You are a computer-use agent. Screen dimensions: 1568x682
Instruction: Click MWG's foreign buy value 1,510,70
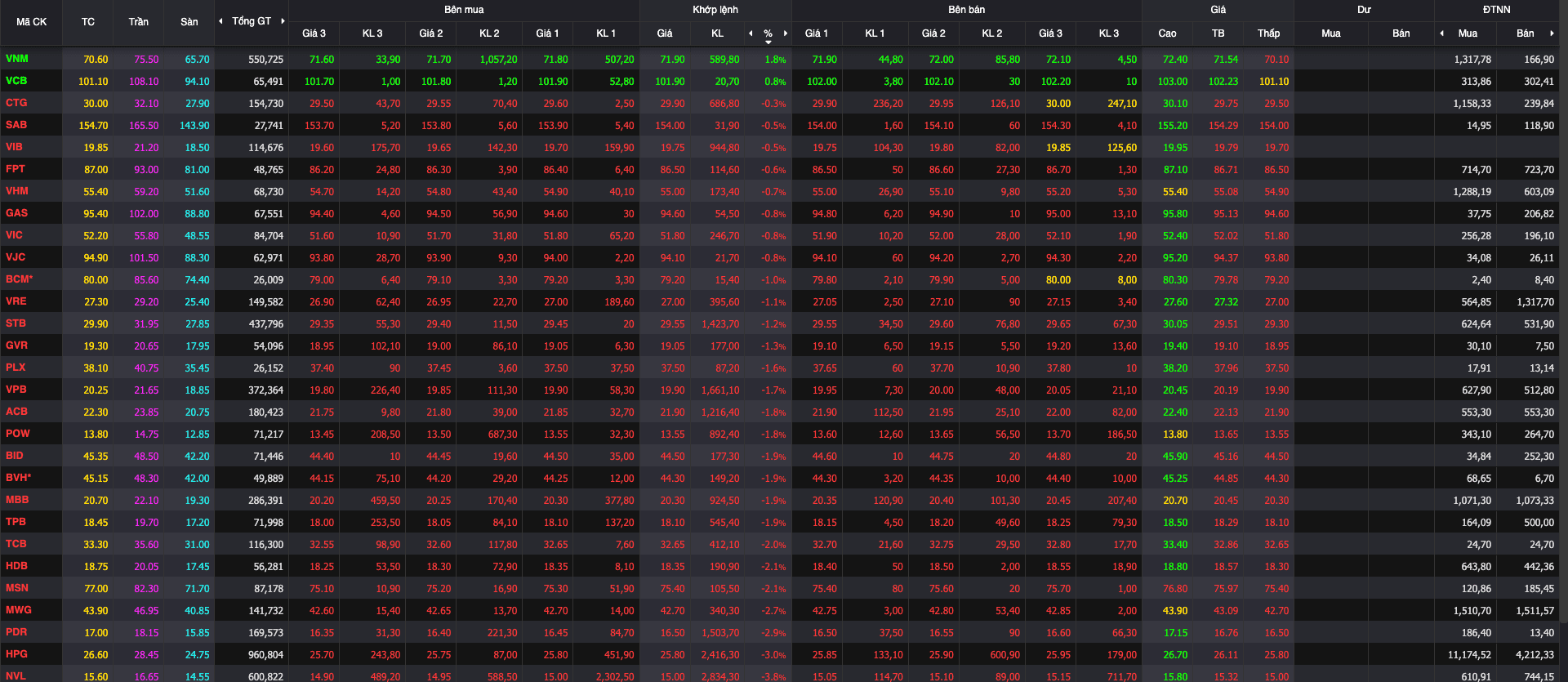pyautogui.click(x=1471, y=611)
